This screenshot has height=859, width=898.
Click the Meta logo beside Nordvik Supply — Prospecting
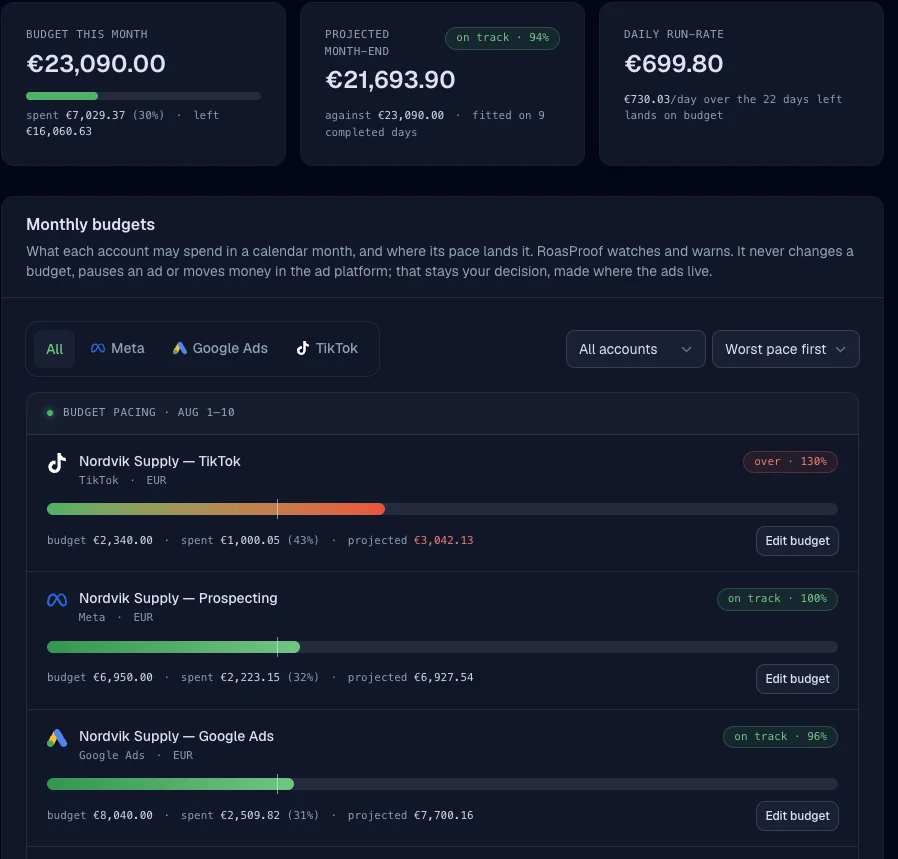(x=57, y=600)
